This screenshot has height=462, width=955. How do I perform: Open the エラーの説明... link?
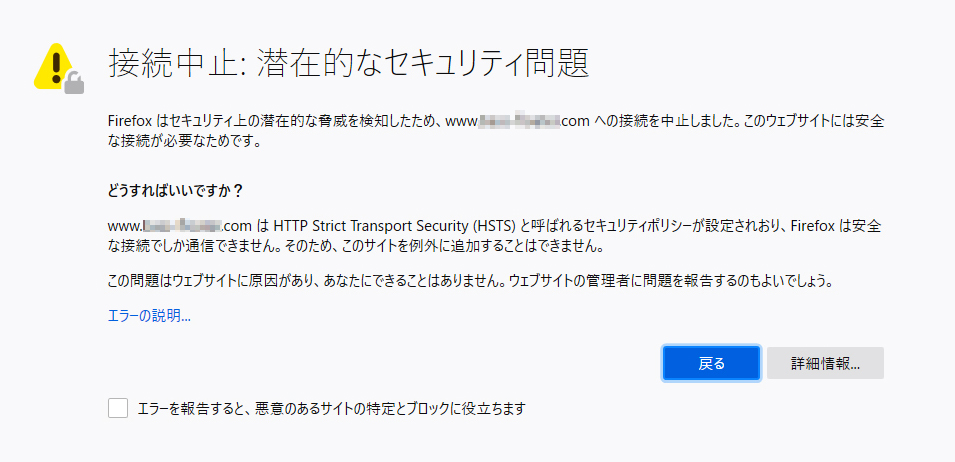(x=149, y=316)
